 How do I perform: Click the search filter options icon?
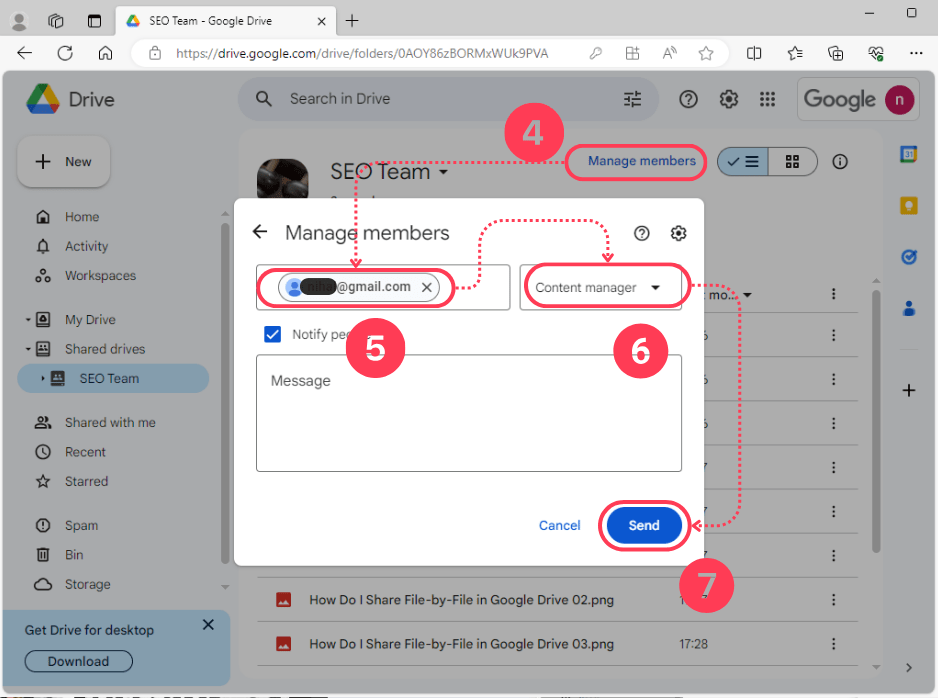(x=632, y=99)
